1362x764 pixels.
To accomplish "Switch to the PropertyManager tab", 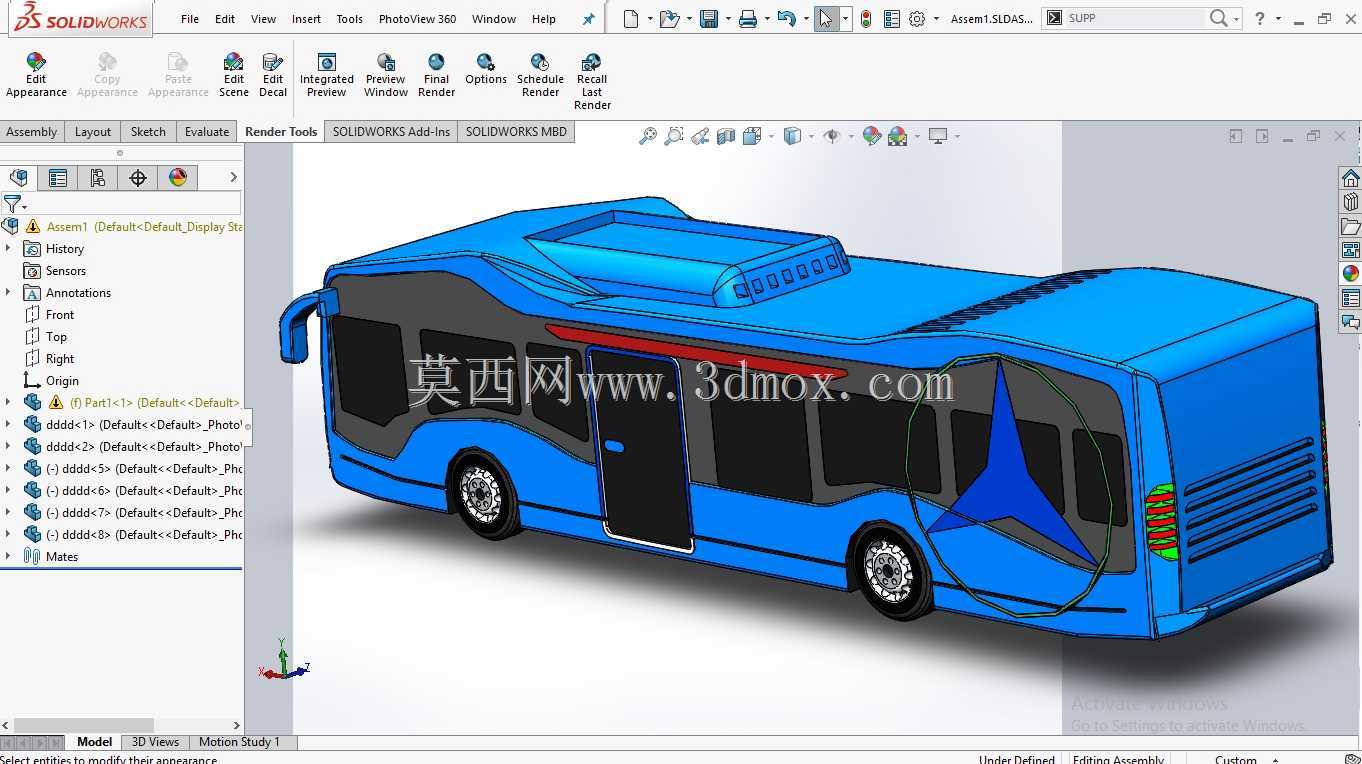I will pos(58,178).
